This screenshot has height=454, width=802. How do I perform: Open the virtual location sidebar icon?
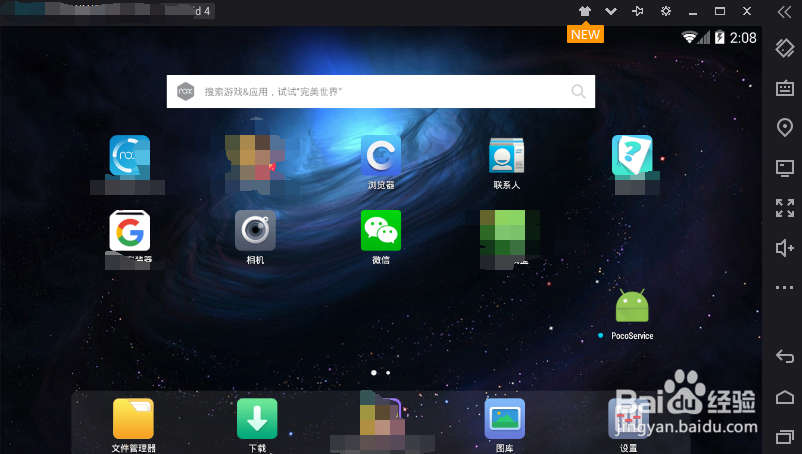[x=785, y=127]
